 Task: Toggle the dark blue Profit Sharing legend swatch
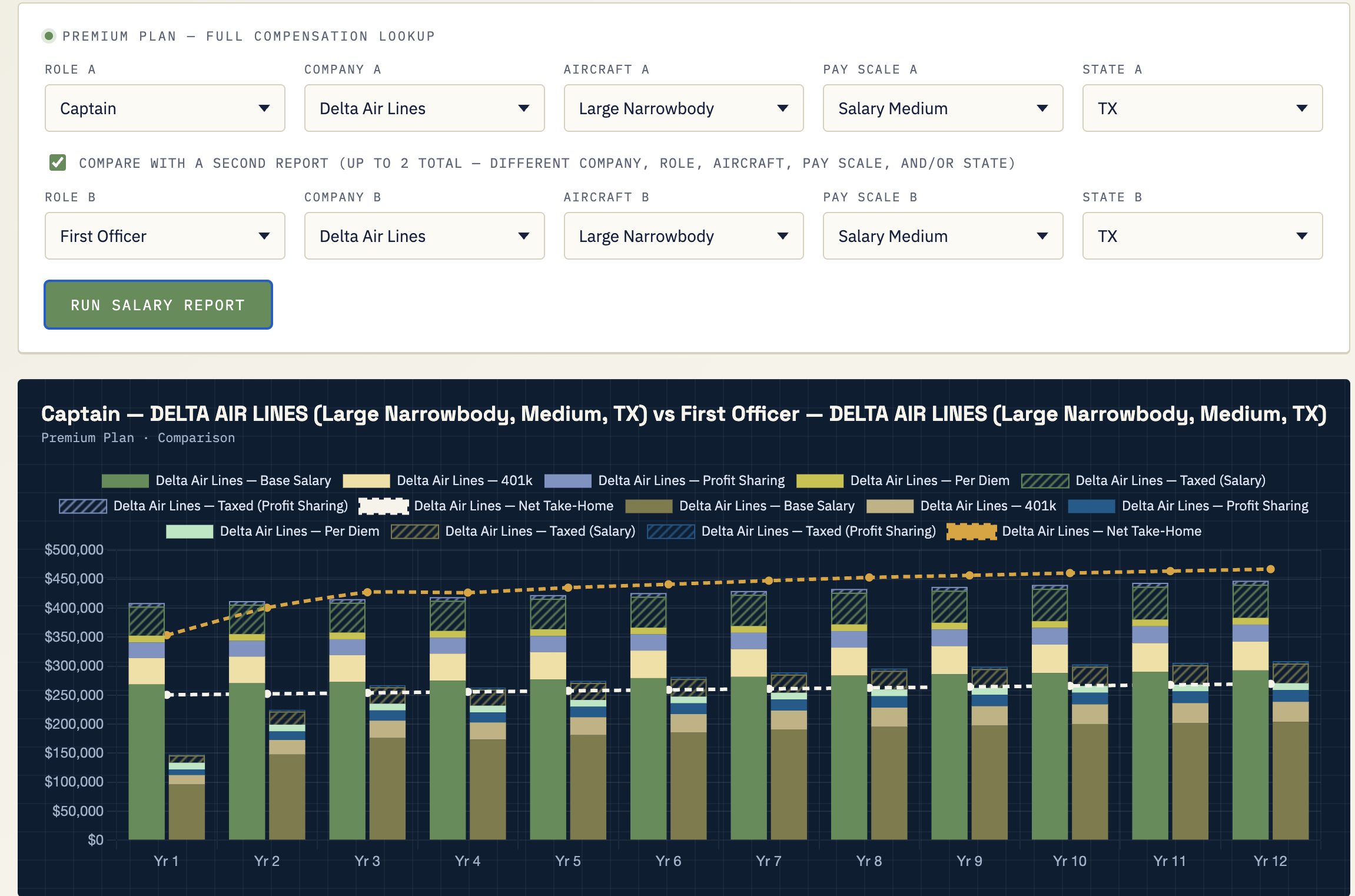[1091, 506]
